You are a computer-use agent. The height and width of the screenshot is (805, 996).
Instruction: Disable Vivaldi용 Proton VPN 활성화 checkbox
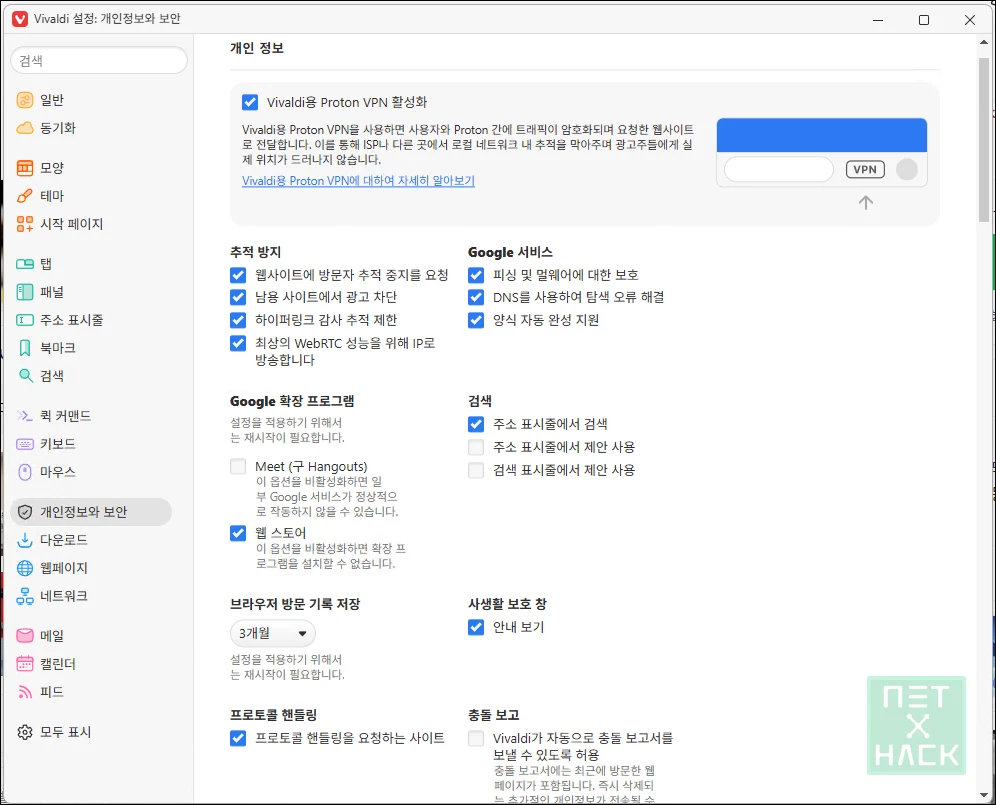tap(250, 102)
